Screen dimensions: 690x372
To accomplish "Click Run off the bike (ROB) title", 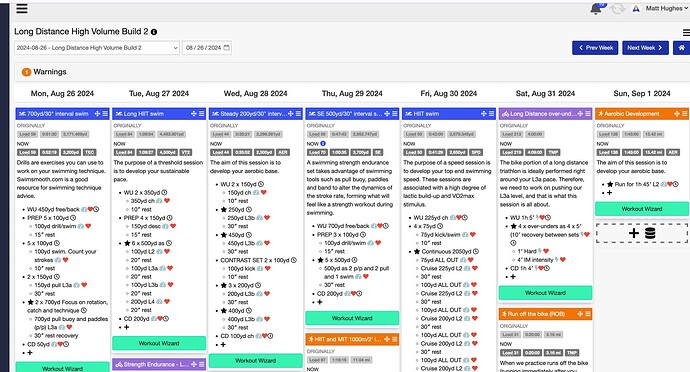I will (536, 314).
